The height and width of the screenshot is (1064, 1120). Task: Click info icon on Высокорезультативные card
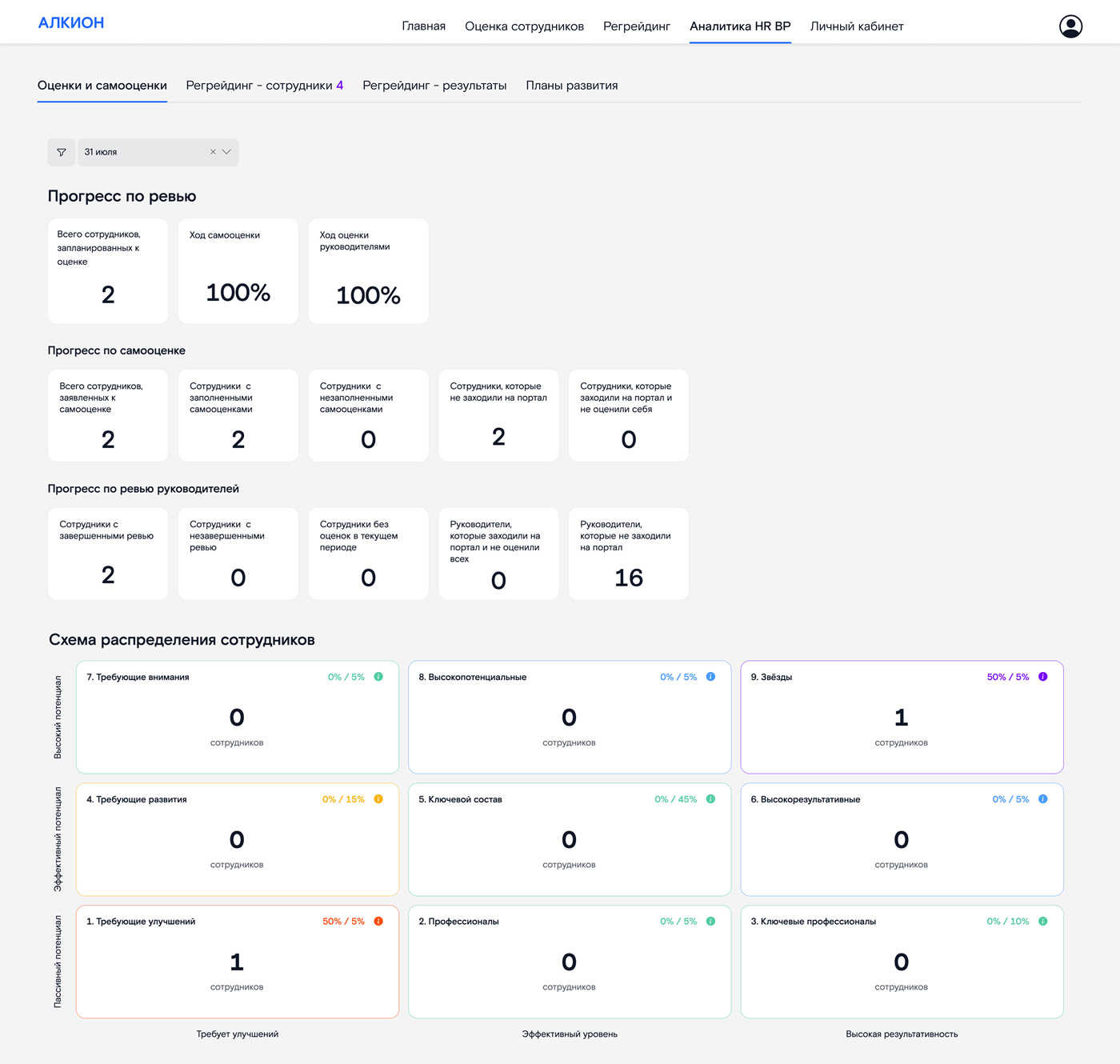(1042, 799)
